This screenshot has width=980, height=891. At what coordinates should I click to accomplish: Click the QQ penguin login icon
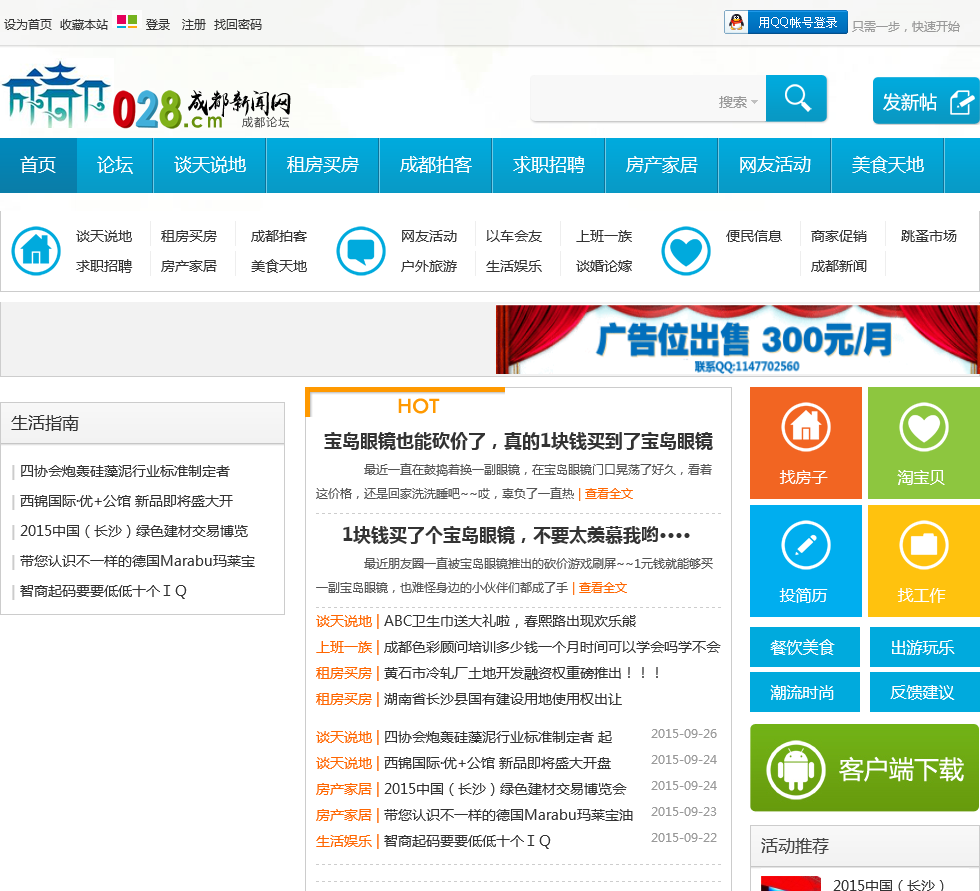tap(737, 22)
